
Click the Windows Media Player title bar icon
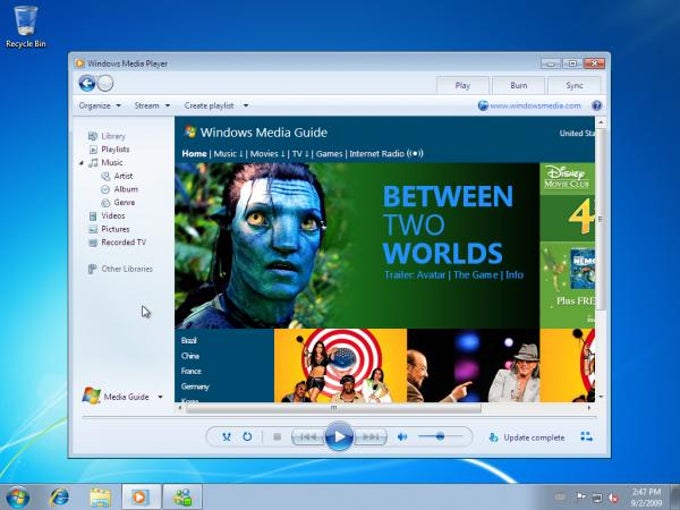(x=79, y=63)
